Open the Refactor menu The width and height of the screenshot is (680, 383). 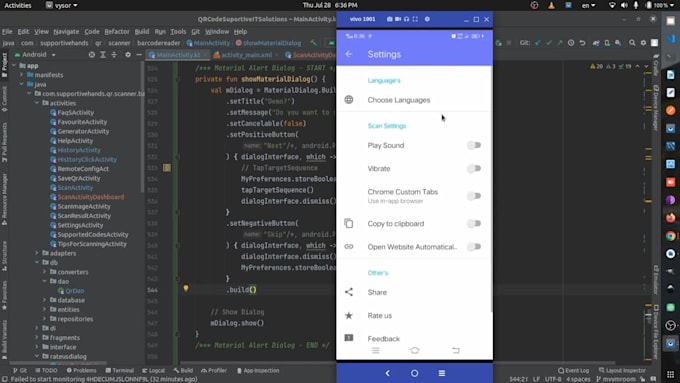[x=117, y=32]
